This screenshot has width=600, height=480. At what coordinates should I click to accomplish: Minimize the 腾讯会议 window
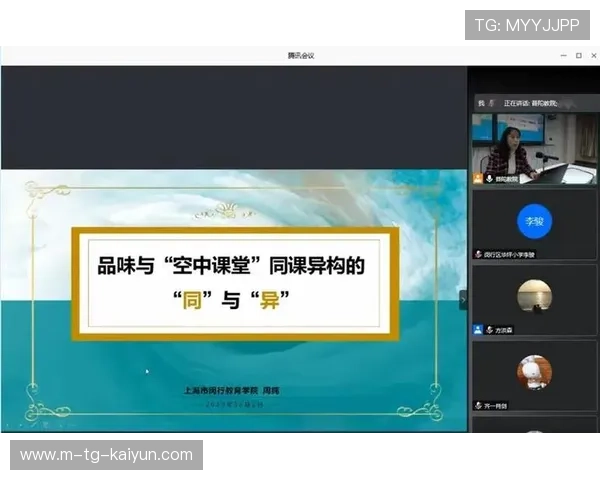point(563,56)
